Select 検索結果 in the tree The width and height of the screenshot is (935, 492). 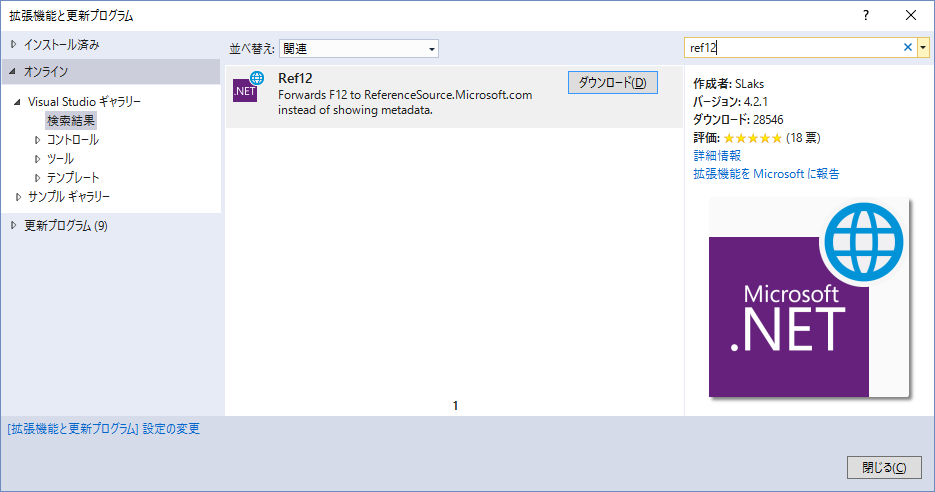click(x=71, y=120)
